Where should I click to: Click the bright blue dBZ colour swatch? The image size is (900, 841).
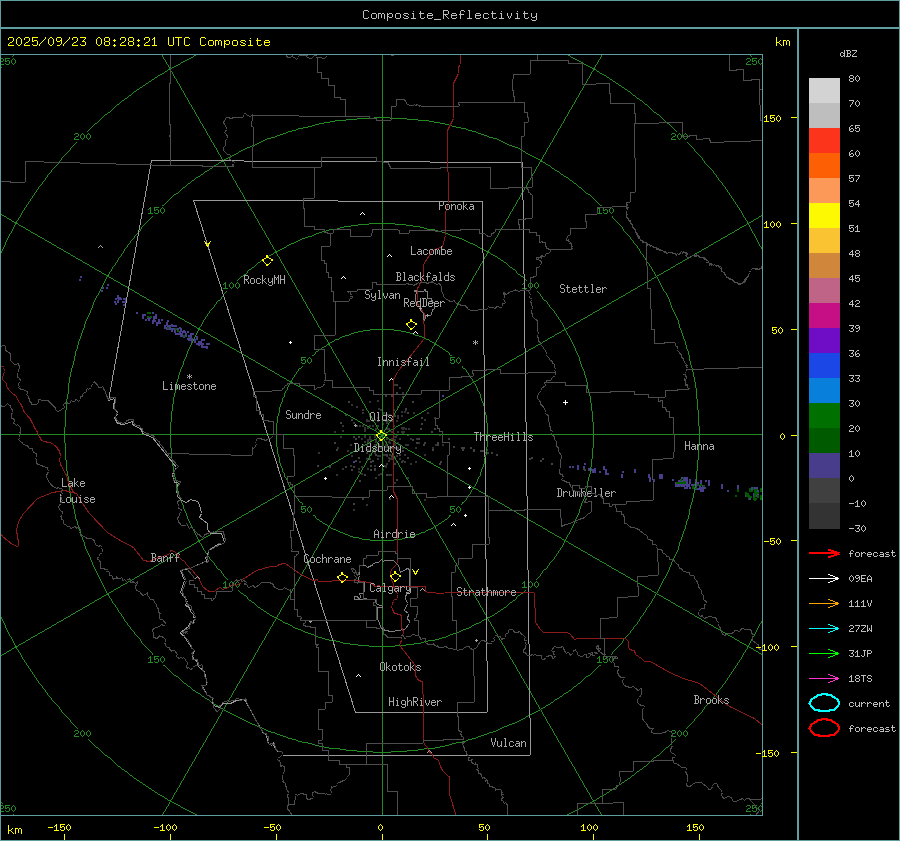click(x=824, y=366)
